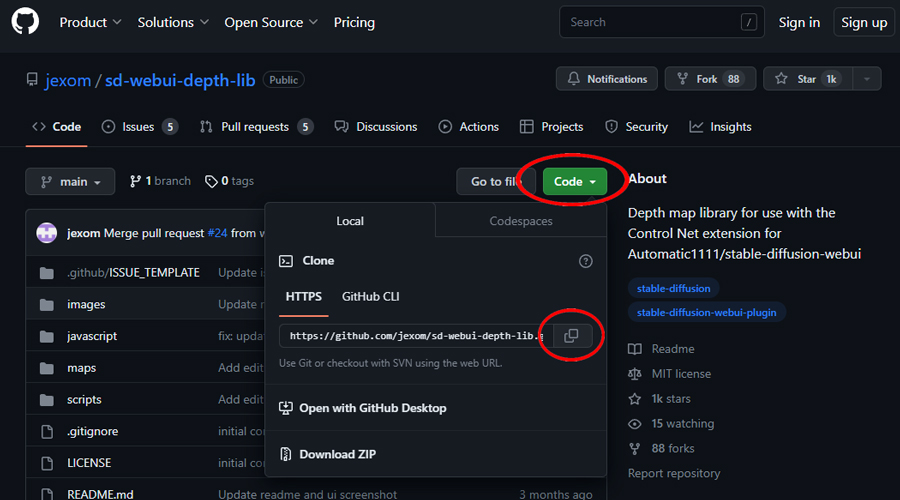Click the Search input field
Viewport: 900px width, 500px height.
tap(662, 22)
